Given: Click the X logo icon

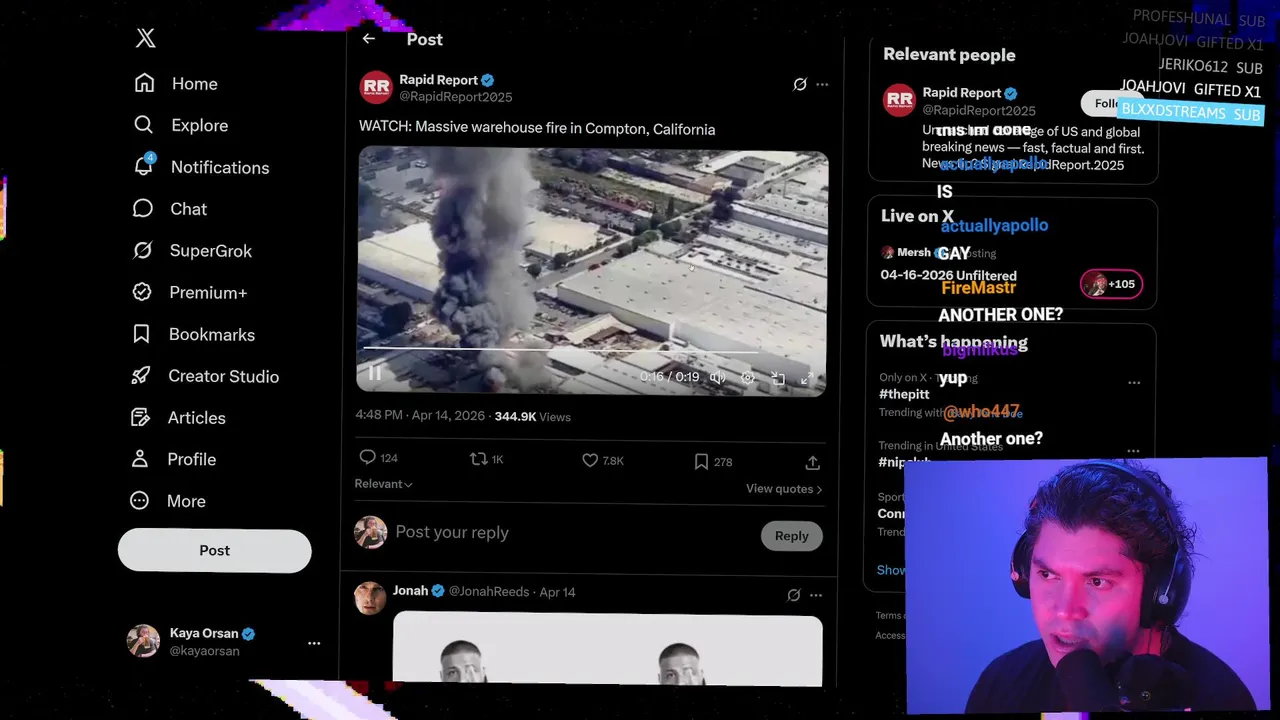Looking at the screenshot, I should [146, 38].
